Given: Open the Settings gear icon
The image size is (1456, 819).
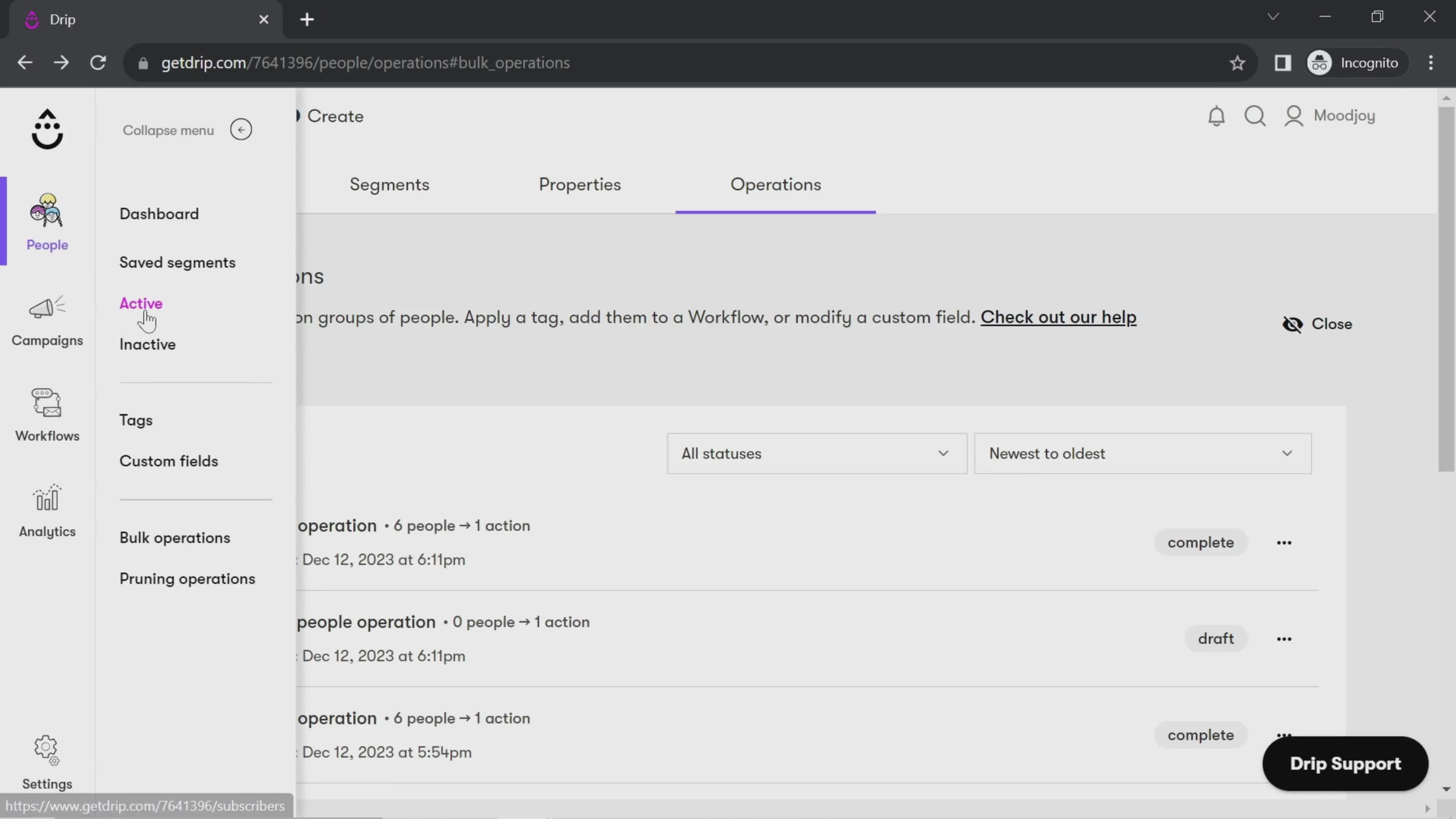Looking at the screenshot, I should tap(47, 750).
